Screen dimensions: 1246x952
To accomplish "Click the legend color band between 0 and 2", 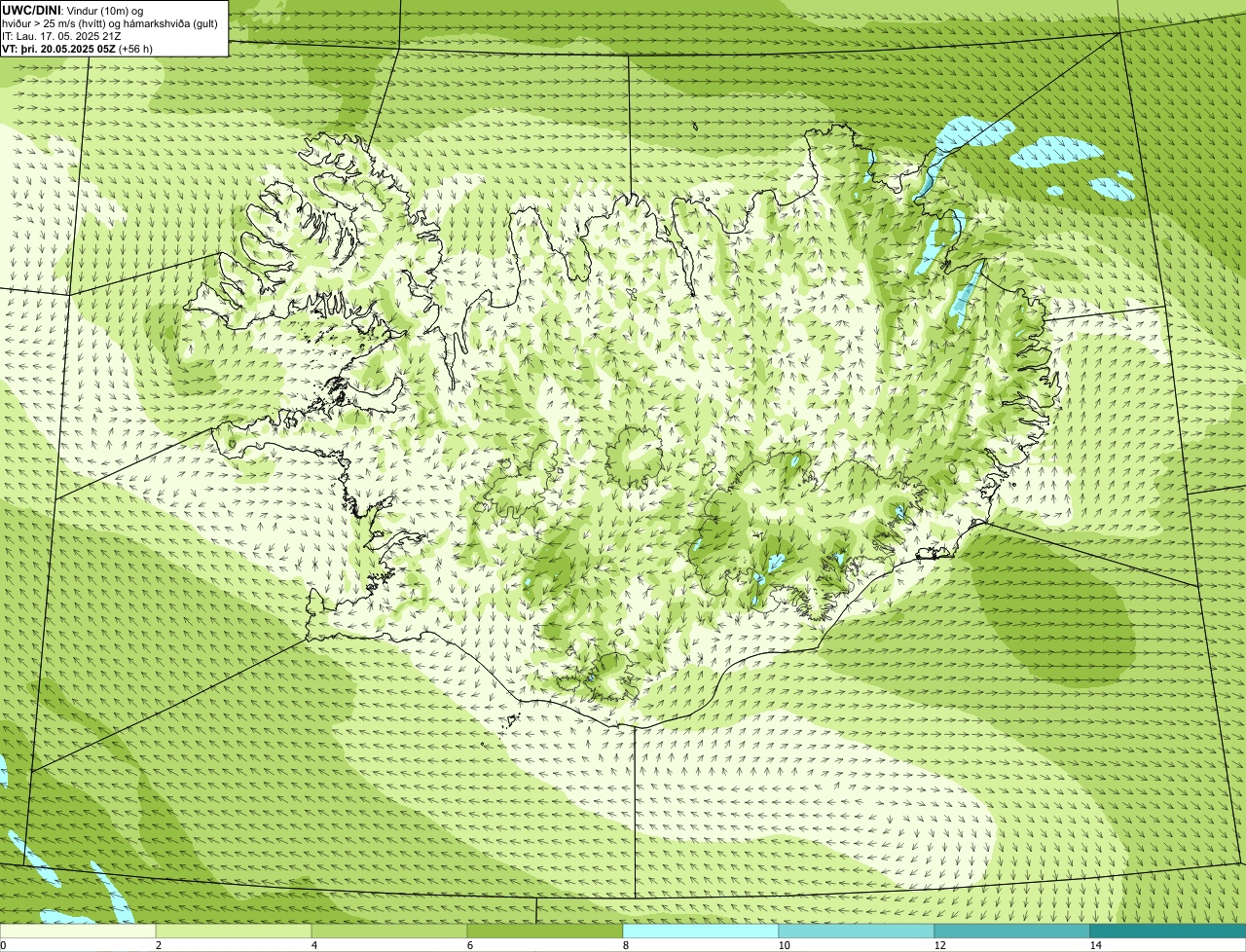I will 78,931.
